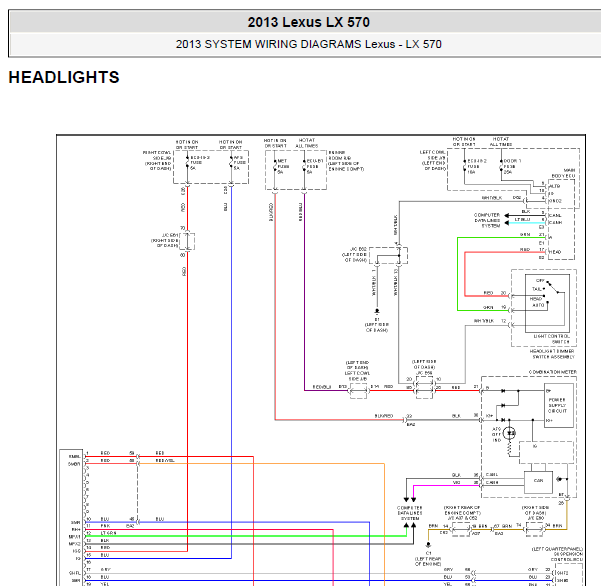Select the VIO wire label
The image size is (601, 586).
pos(456,483)
